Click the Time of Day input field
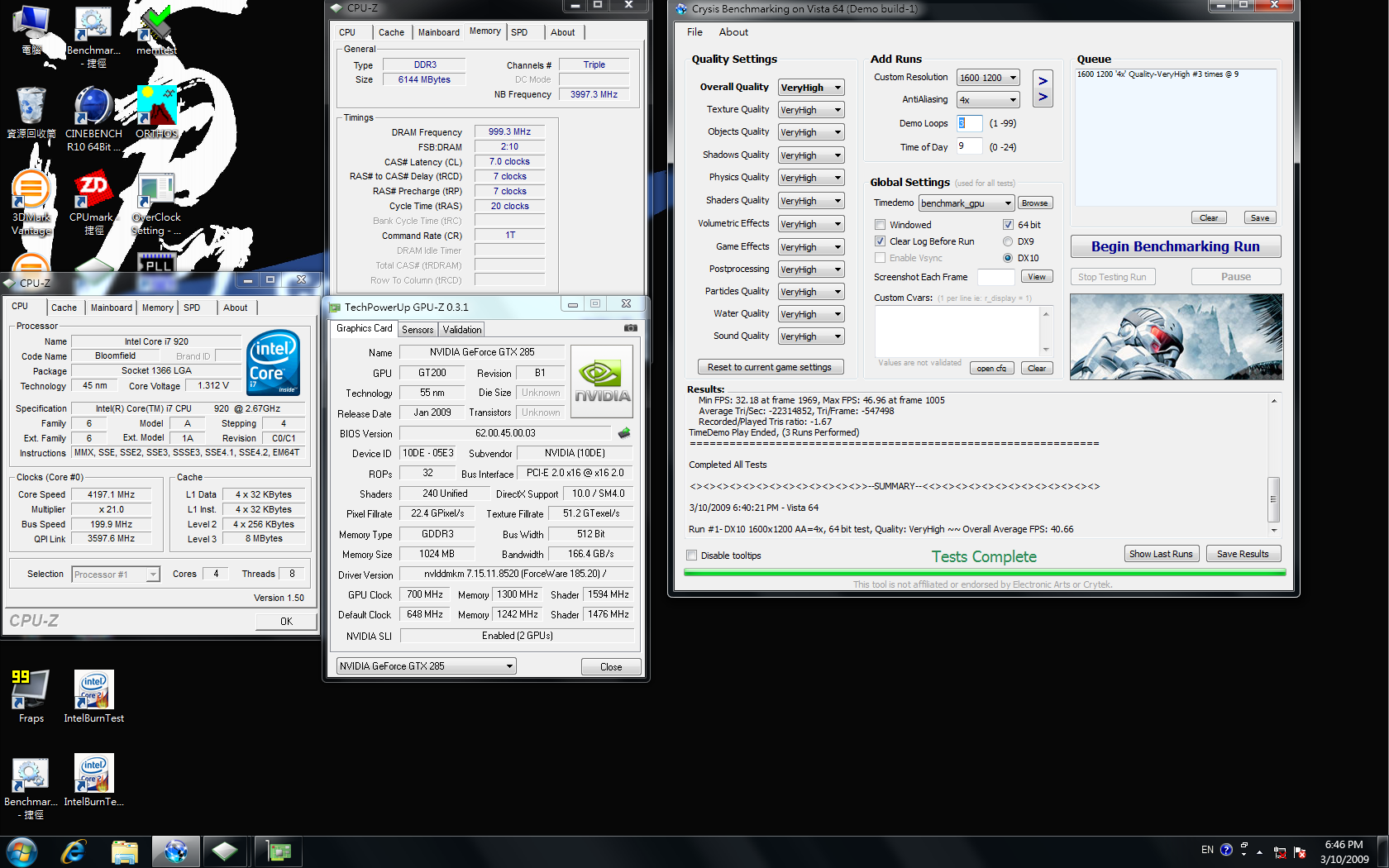Screen dimensions: 1389x868 (x=969, y=146)
